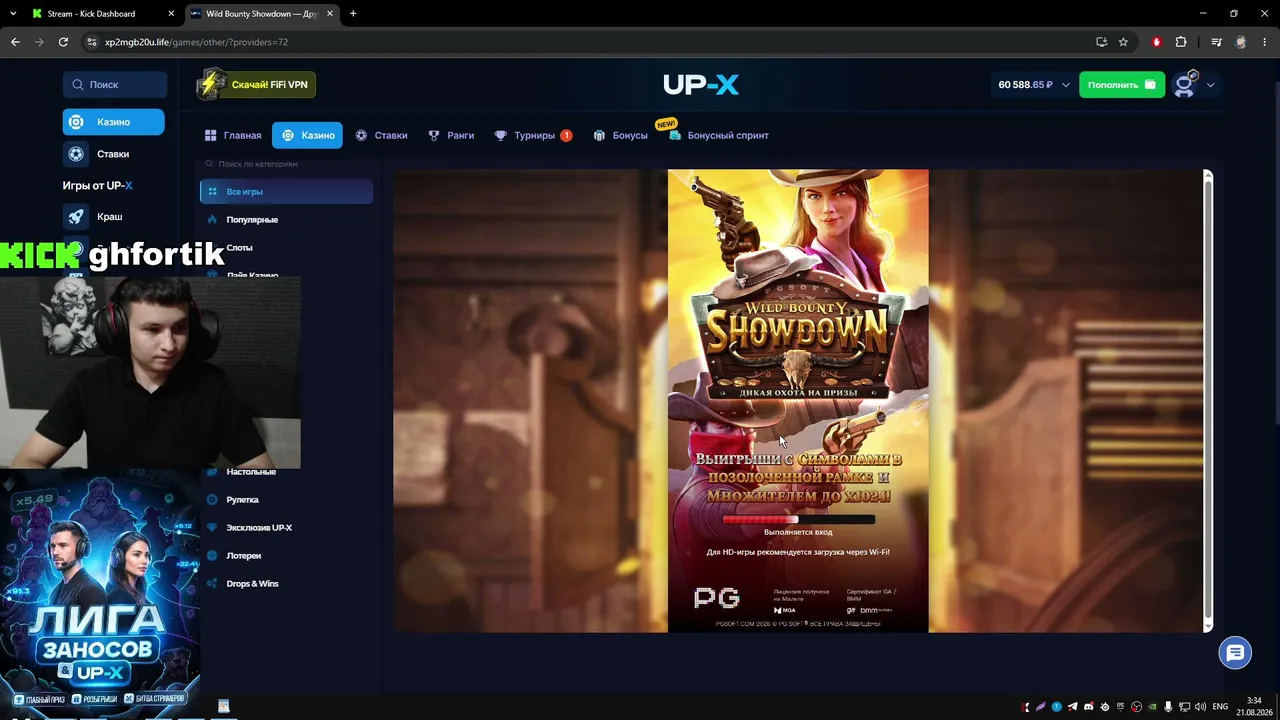Open the red ad blocker extension
Image resolution: width=1280 pixels, height=720 pixels.
click(1157, 42)
